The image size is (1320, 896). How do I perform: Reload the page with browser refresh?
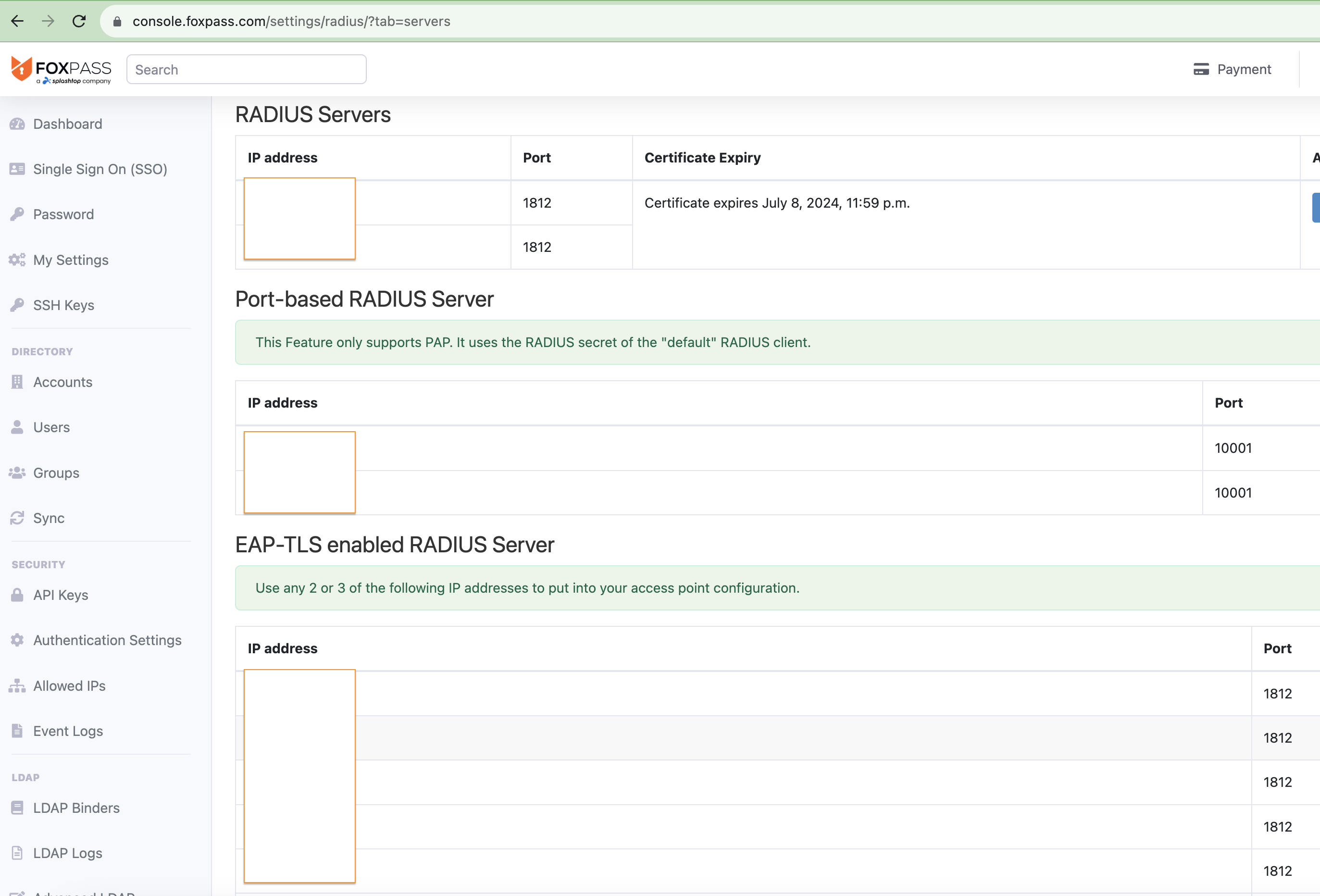[x=79, y=21]
